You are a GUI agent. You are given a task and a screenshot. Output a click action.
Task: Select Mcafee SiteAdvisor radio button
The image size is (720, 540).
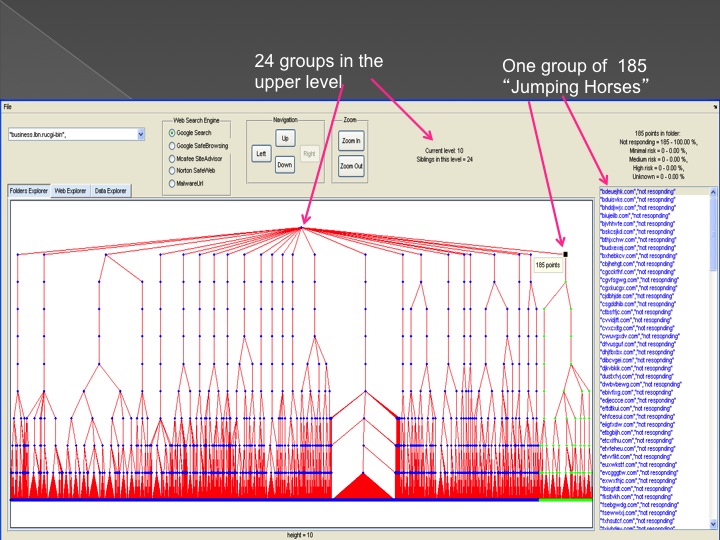click(x=172, y=159)
